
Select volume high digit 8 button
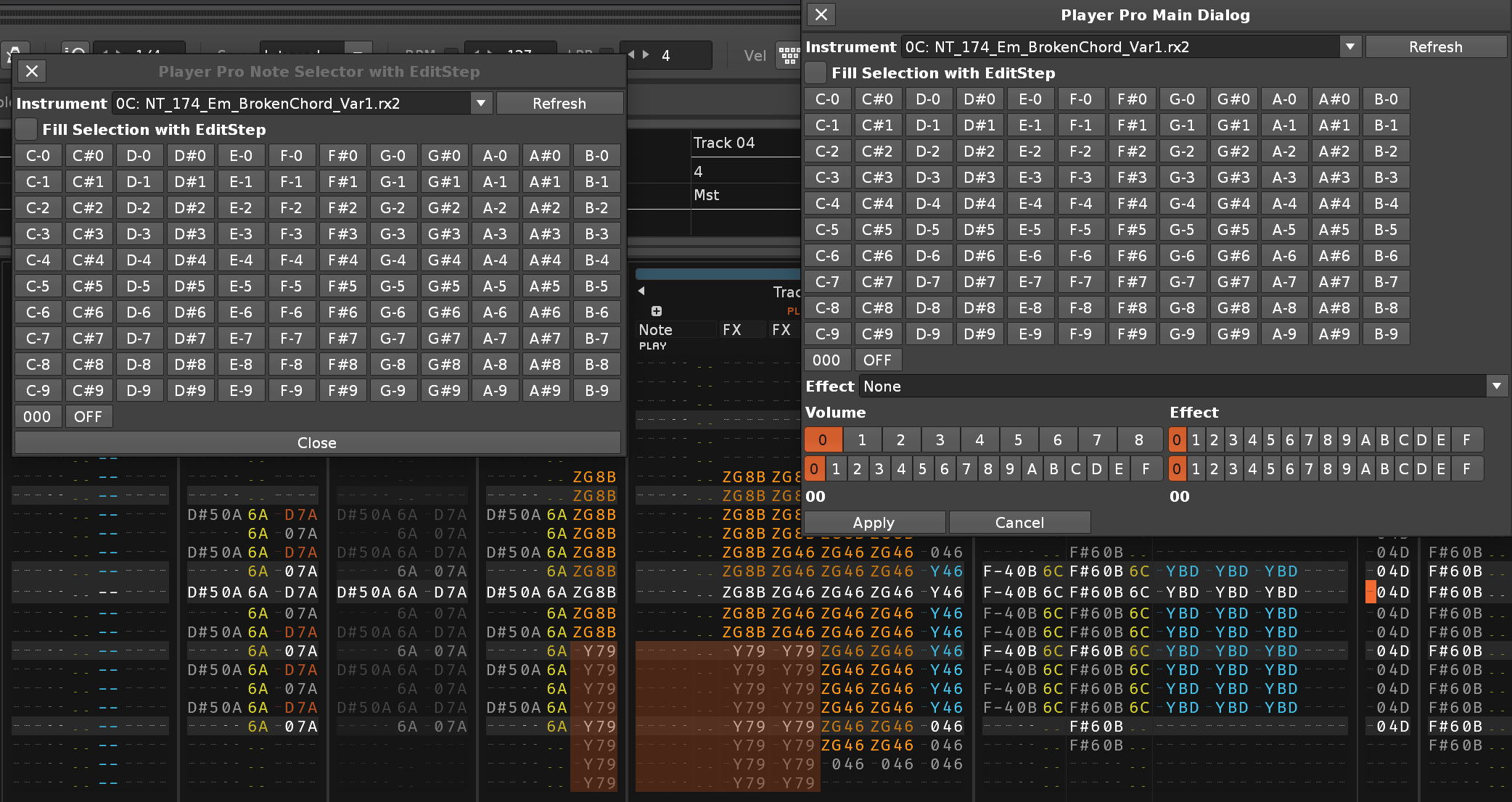(x=1138, y=439)
